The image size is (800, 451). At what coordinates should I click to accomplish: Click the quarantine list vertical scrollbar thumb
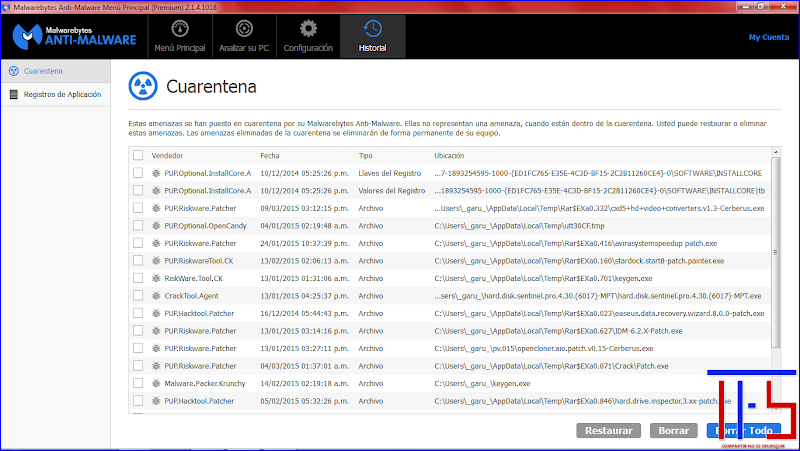(776, 253)
